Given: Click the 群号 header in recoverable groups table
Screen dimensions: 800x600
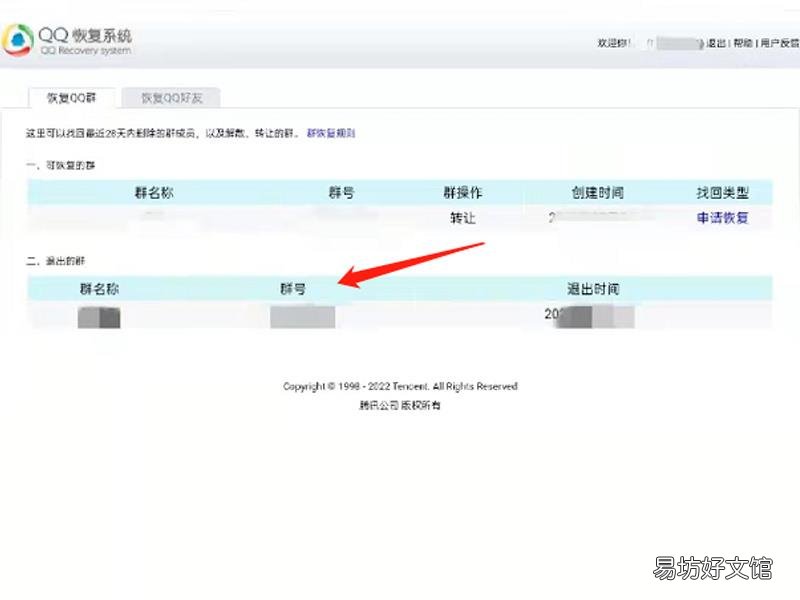Looking at the screenshot, I should tap(341, 192).
